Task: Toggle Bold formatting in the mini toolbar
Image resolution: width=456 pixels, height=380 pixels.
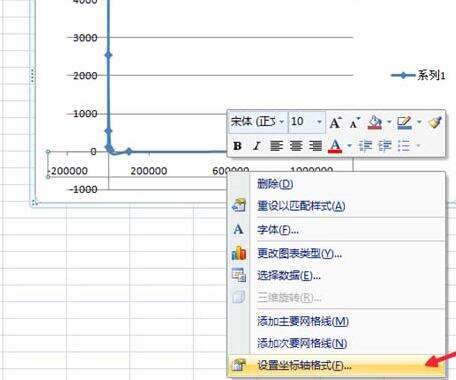Action: (237, 146)
